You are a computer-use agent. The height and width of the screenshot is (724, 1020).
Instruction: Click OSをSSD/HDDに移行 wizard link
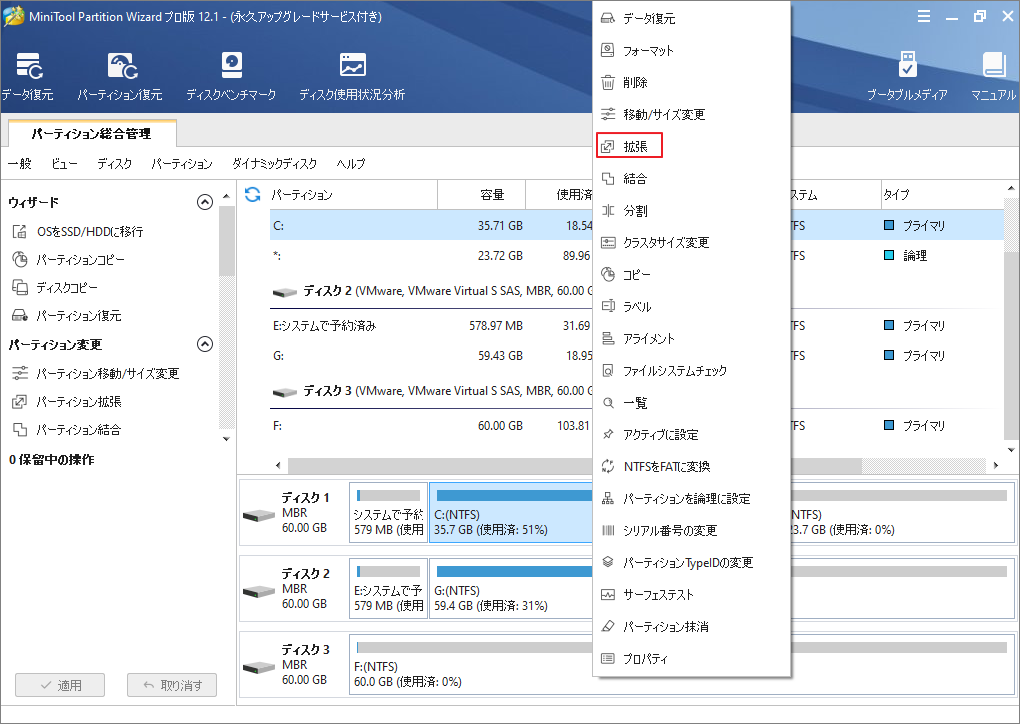[x=89, y=231]
